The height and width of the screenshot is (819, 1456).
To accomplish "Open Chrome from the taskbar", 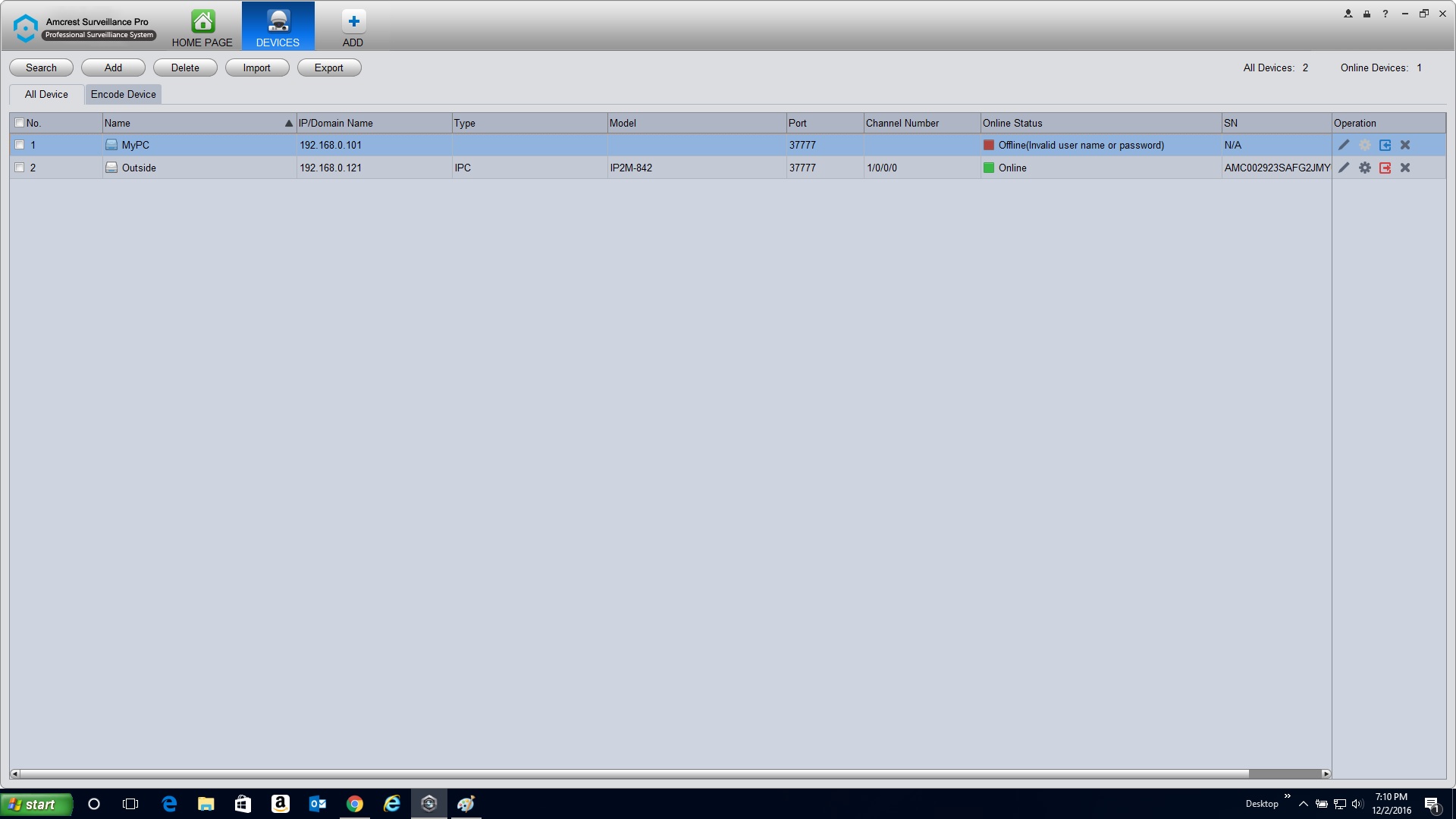I will pos(354,804).
